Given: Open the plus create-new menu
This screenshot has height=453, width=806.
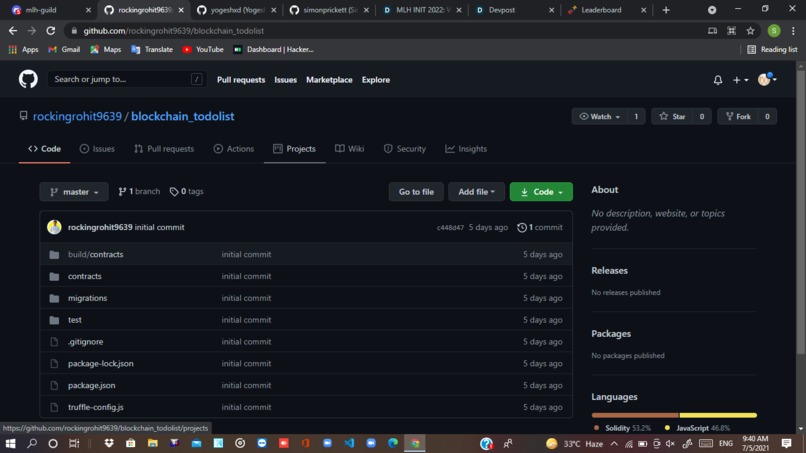Looking at the screenshot, I should pos(740,80).
